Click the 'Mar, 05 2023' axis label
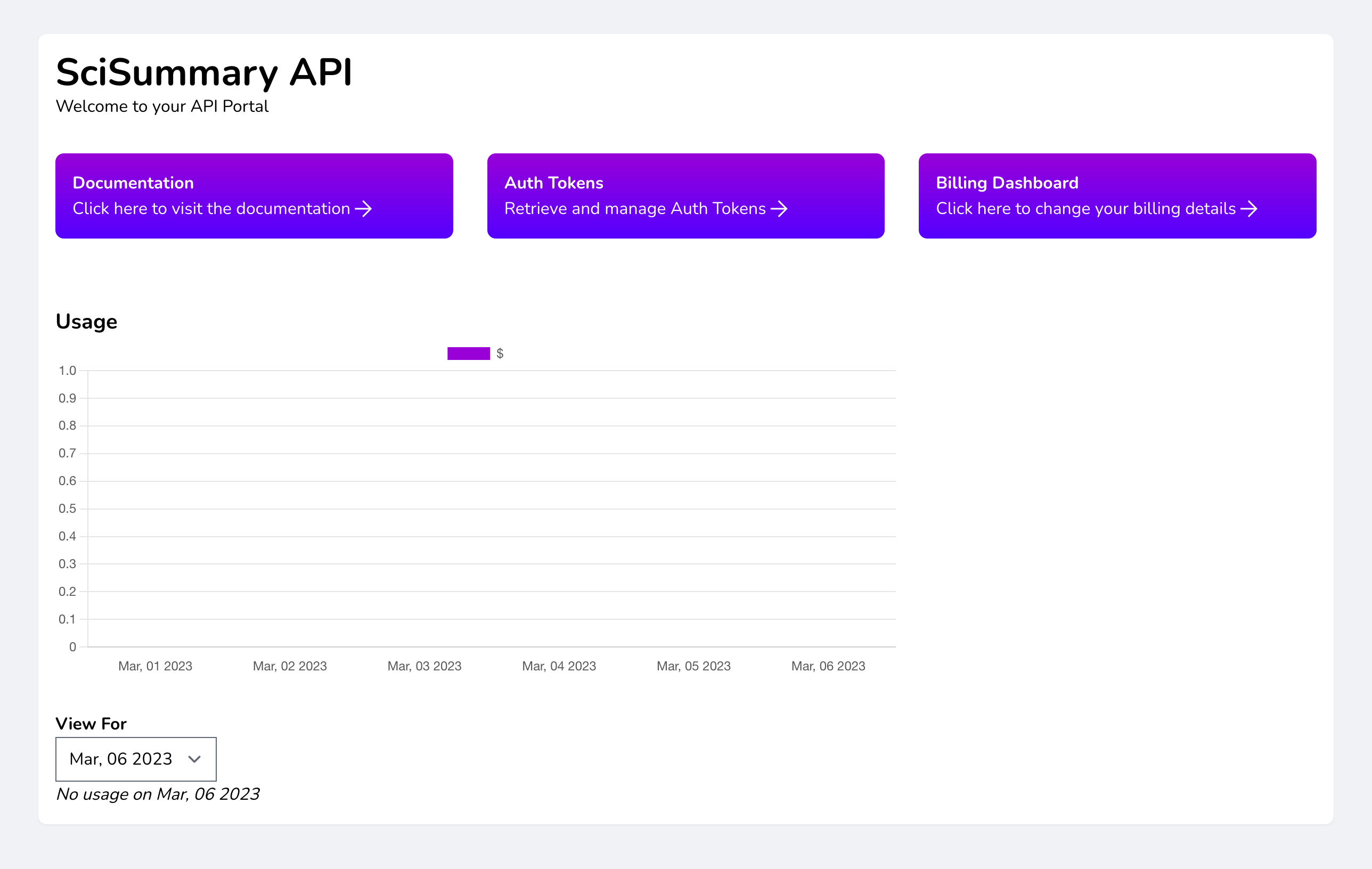The width and height of the screenshot is (1372, 869). coord(693,666)
